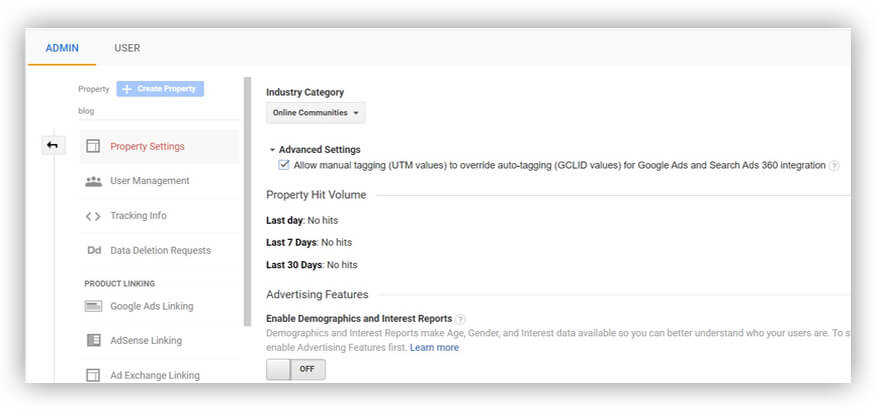Switch to the USER tab
This screenshot has width=880, height=411.
point(127,48)
